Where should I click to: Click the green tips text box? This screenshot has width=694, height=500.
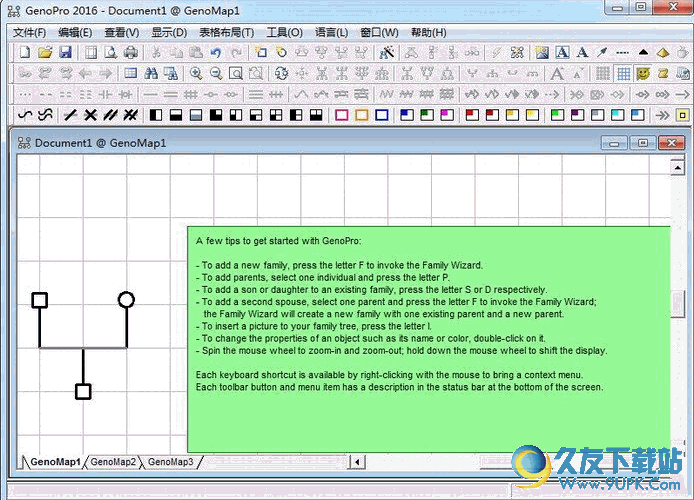click(428, 339)
